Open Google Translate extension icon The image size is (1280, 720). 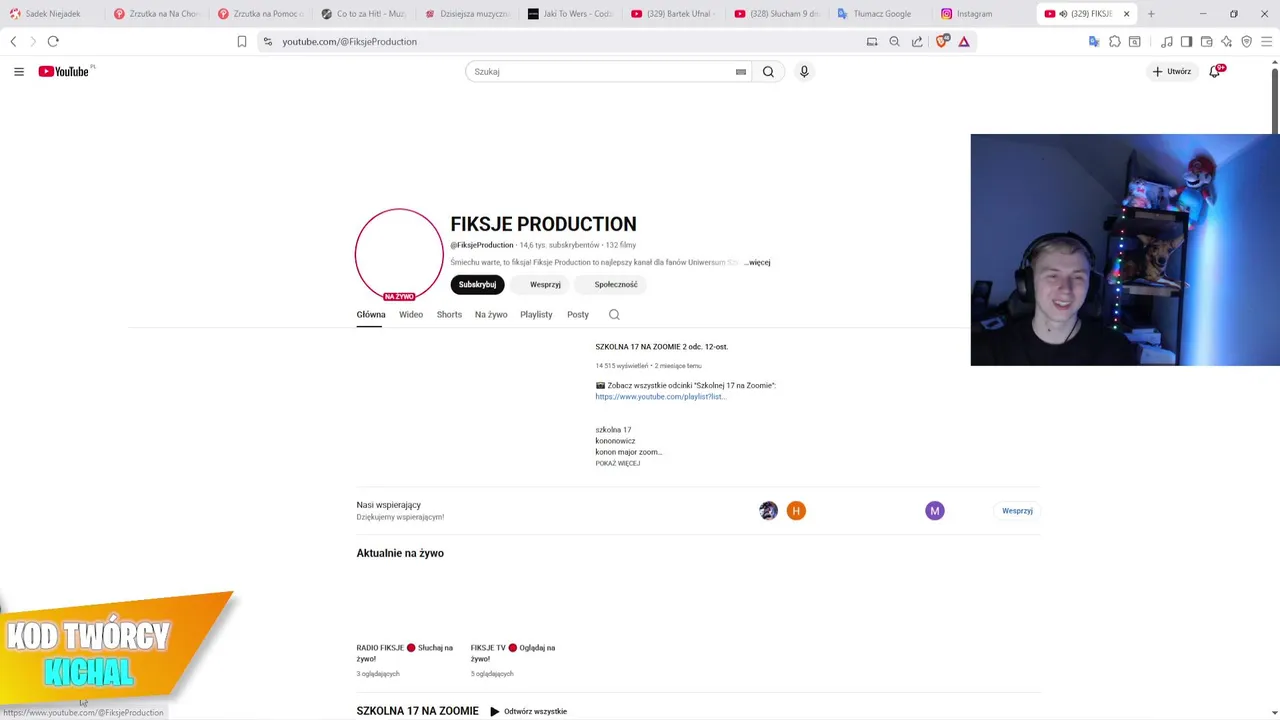(1094, 41)
